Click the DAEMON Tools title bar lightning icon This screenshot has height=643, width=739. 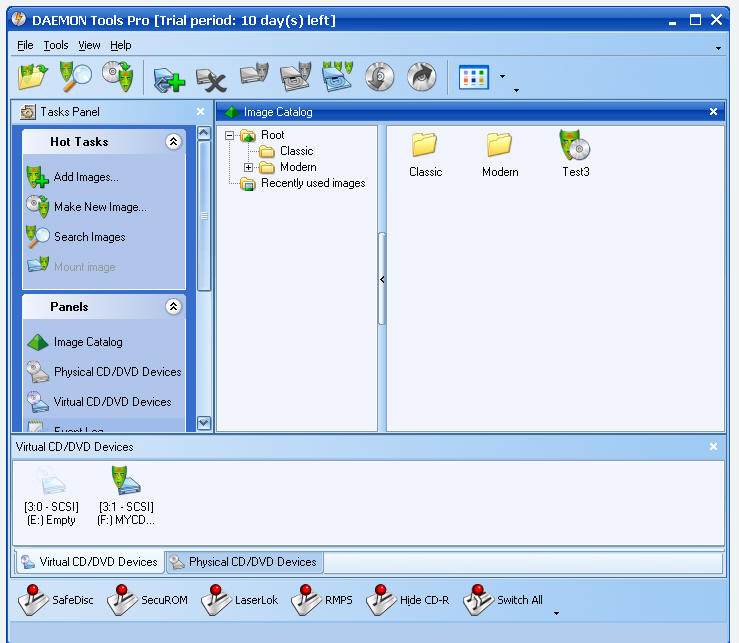coord(19,19)
